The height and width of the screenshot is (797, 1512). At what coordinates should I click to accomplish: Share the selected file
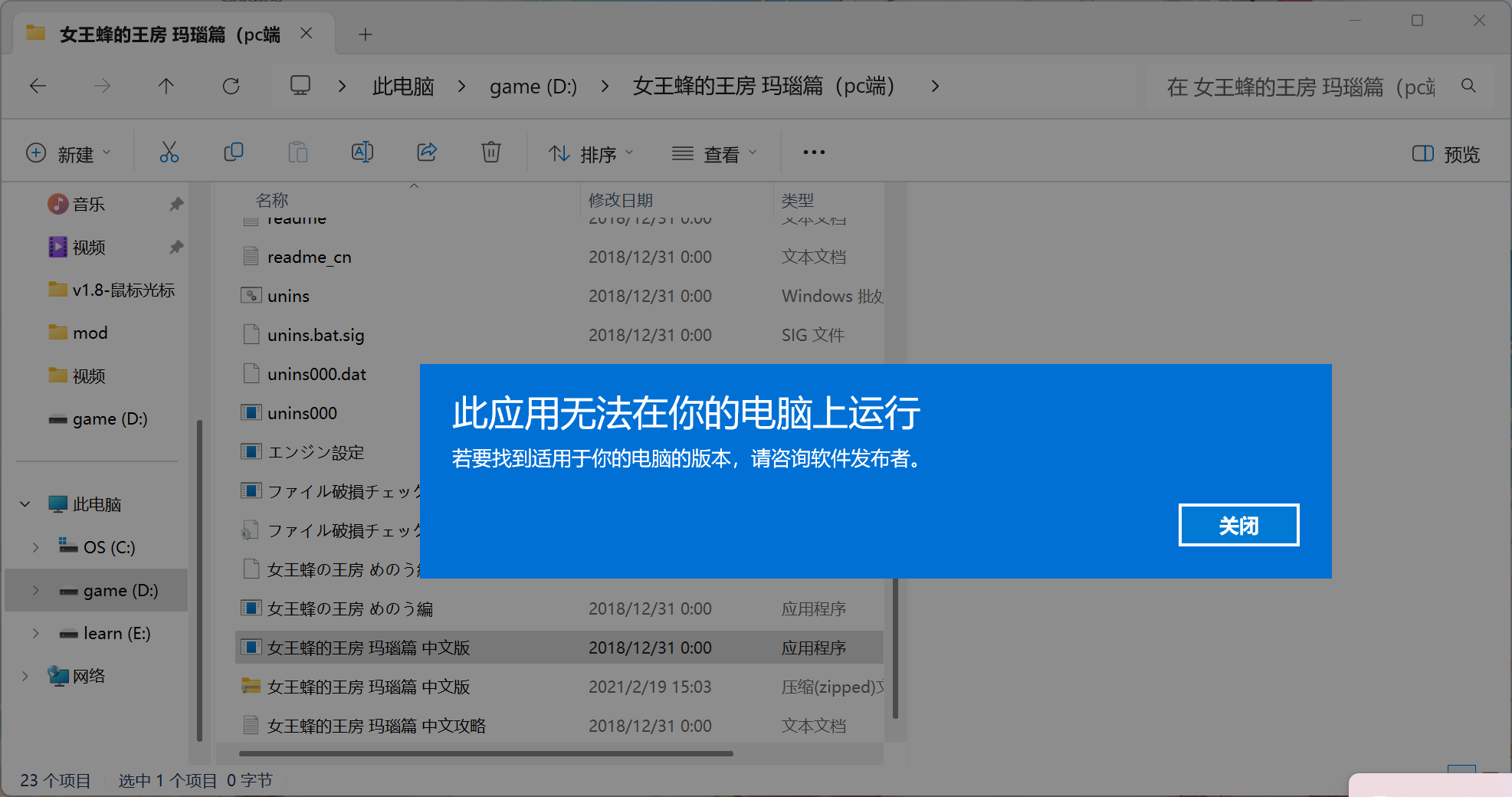click(427, 153)
